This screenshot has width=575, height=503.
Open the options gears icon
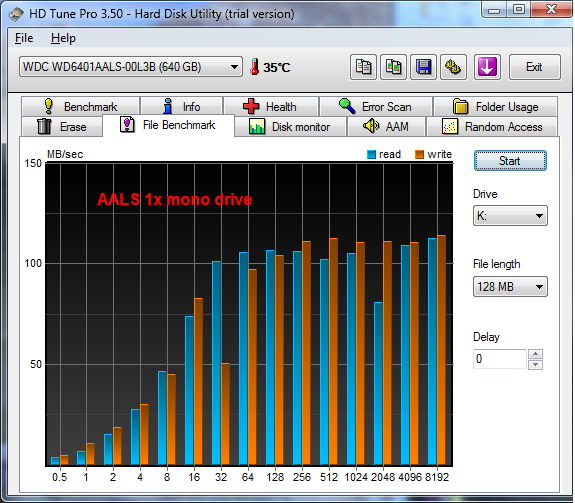453,67
